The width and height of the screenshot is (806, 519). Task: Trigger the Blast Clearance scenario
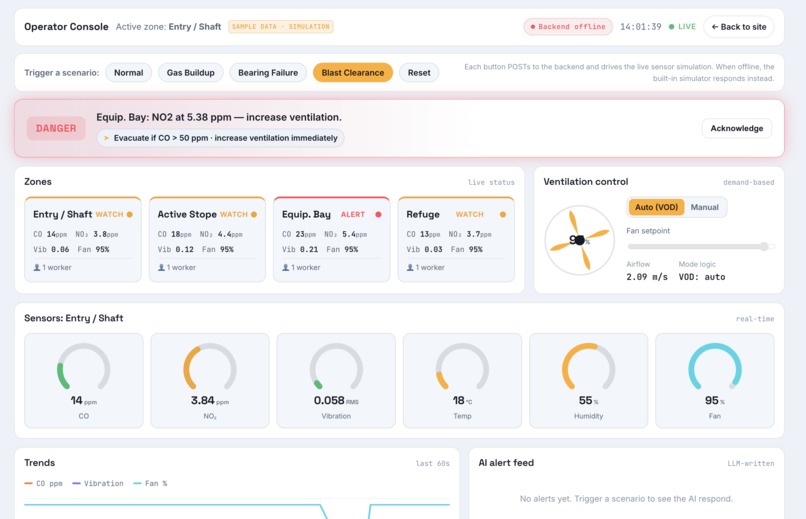tap(353, 72)
